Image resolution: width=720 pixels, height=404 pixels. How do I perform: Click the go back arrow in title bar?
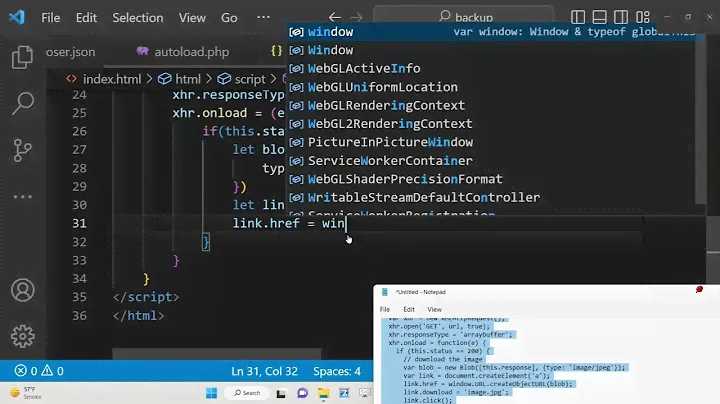tap(334, 18)
